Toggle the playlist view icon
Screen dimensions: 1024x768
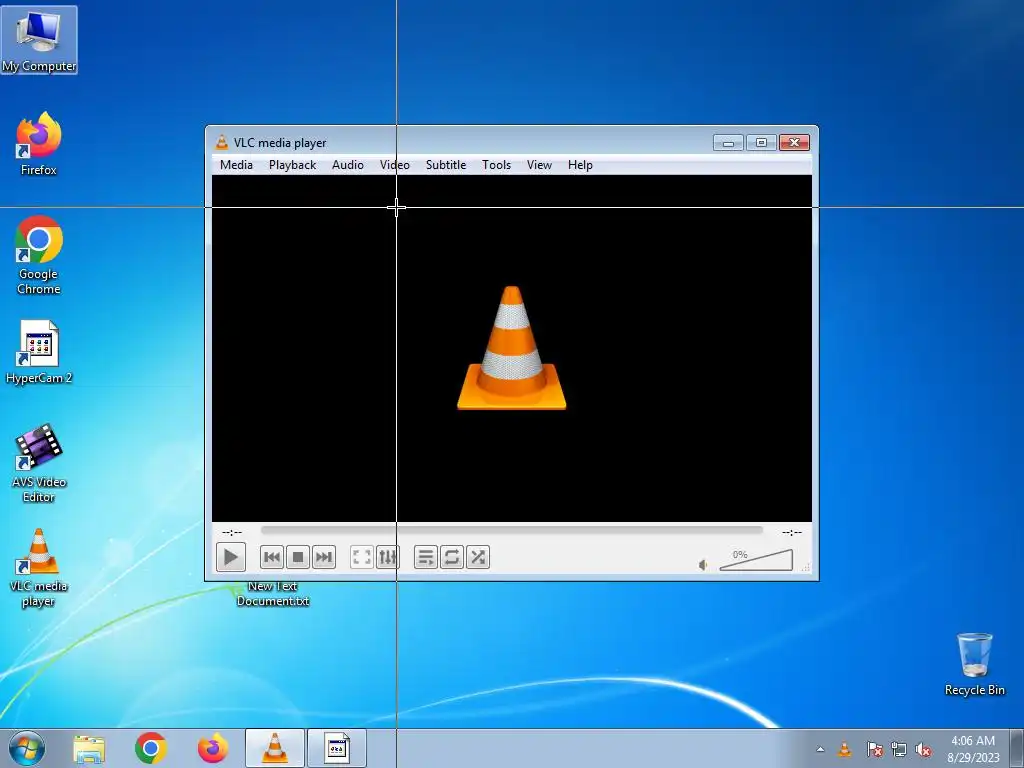point(426,557)
